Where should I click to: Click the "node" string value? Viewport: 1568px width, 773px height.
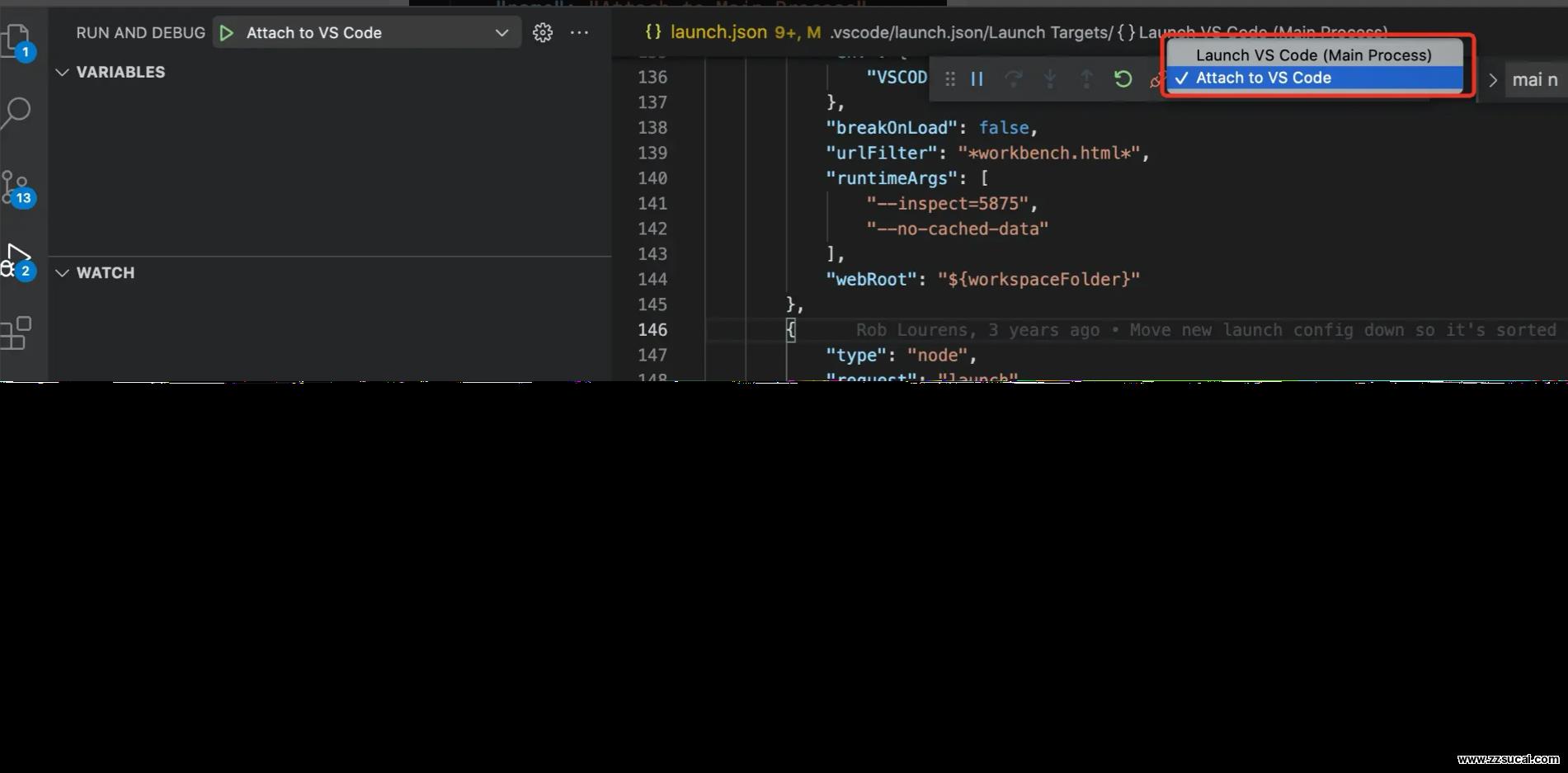(x=937, y=356)
